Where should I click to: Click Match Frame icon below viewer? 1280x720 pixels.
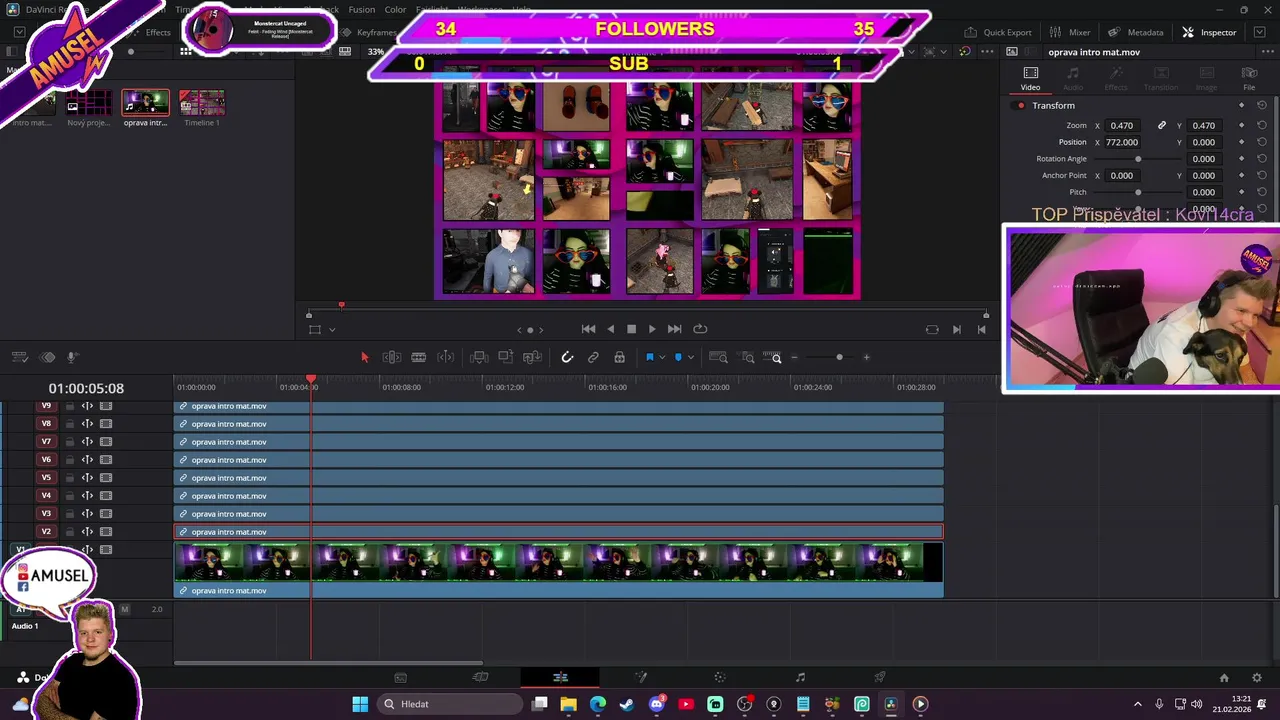pyautogui.click(x=932, y=329)
